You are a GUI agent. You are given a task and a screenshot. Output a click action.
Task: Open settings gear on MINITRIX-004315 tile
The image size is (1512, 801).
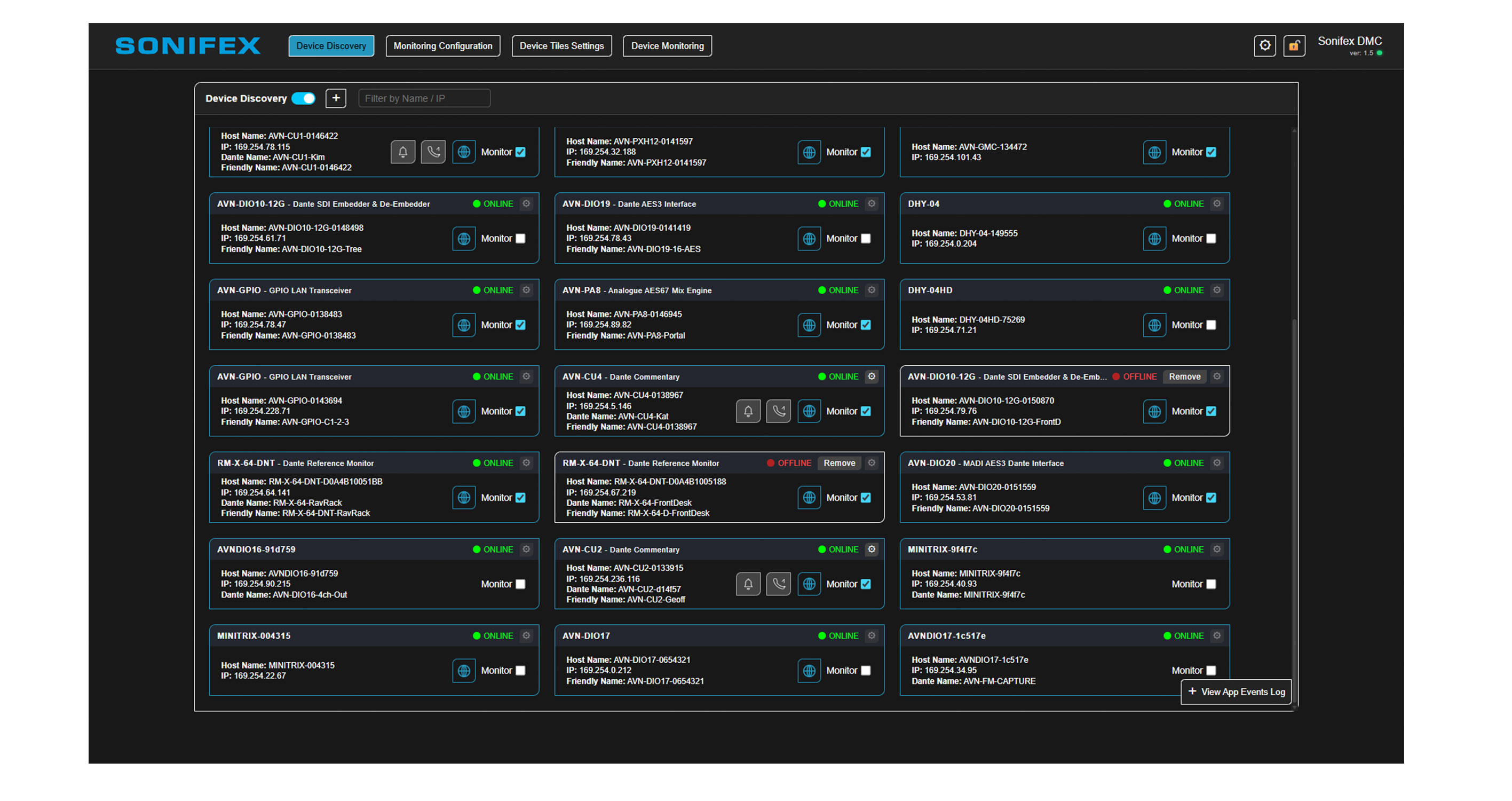526,635
